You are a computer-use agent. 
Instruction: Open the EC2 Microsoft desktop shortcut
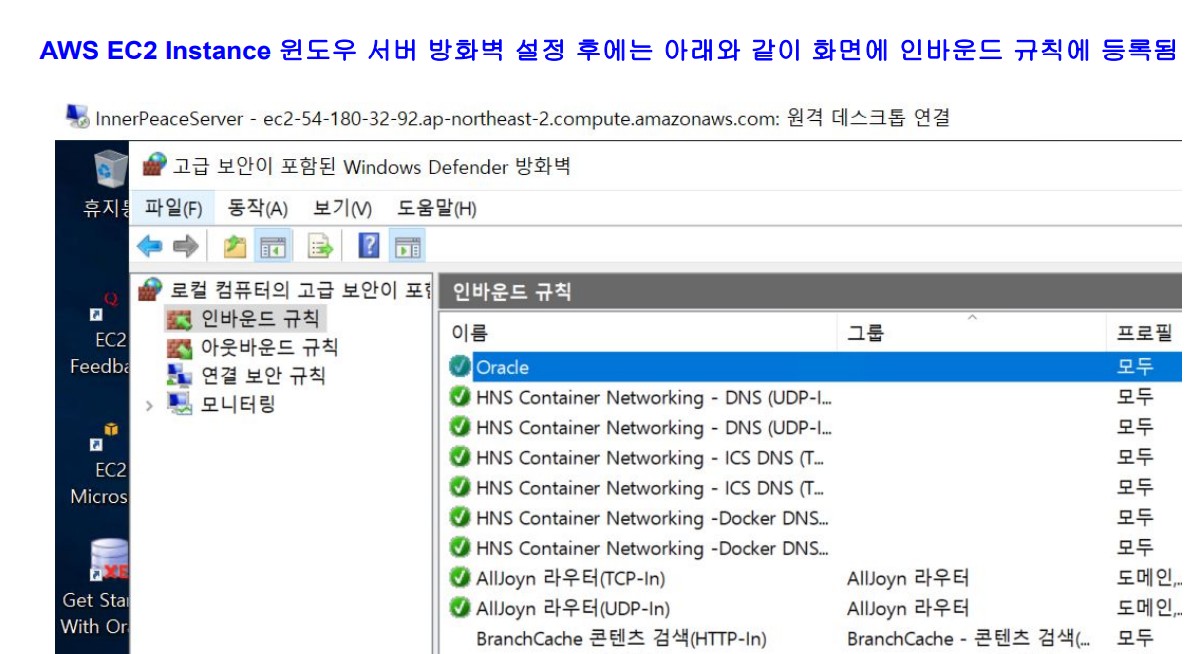[x=99, y=464]
